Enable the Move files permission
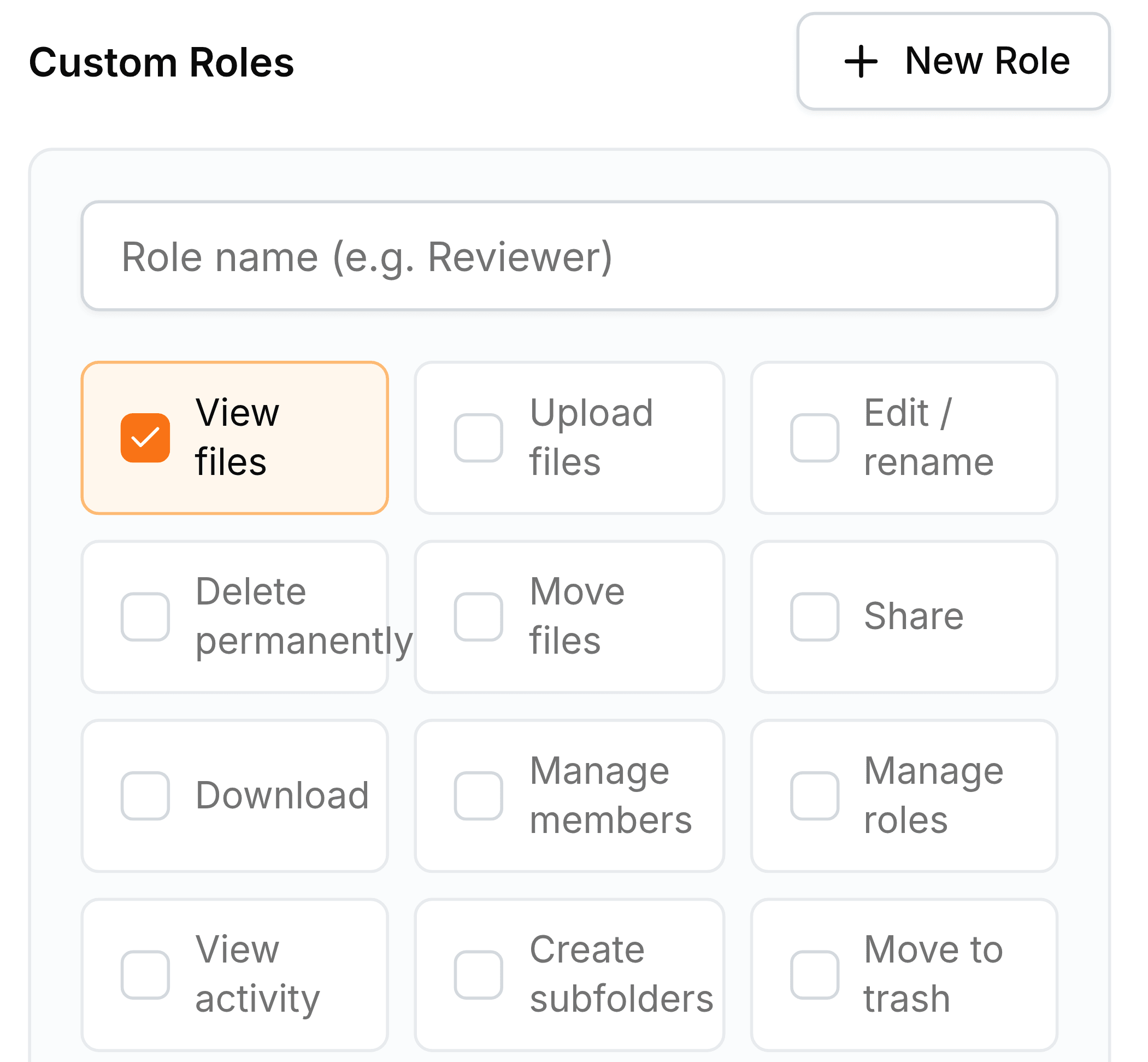This screenshot has height=1062, width=1148. pyautogui.click(x=478, y=616)
